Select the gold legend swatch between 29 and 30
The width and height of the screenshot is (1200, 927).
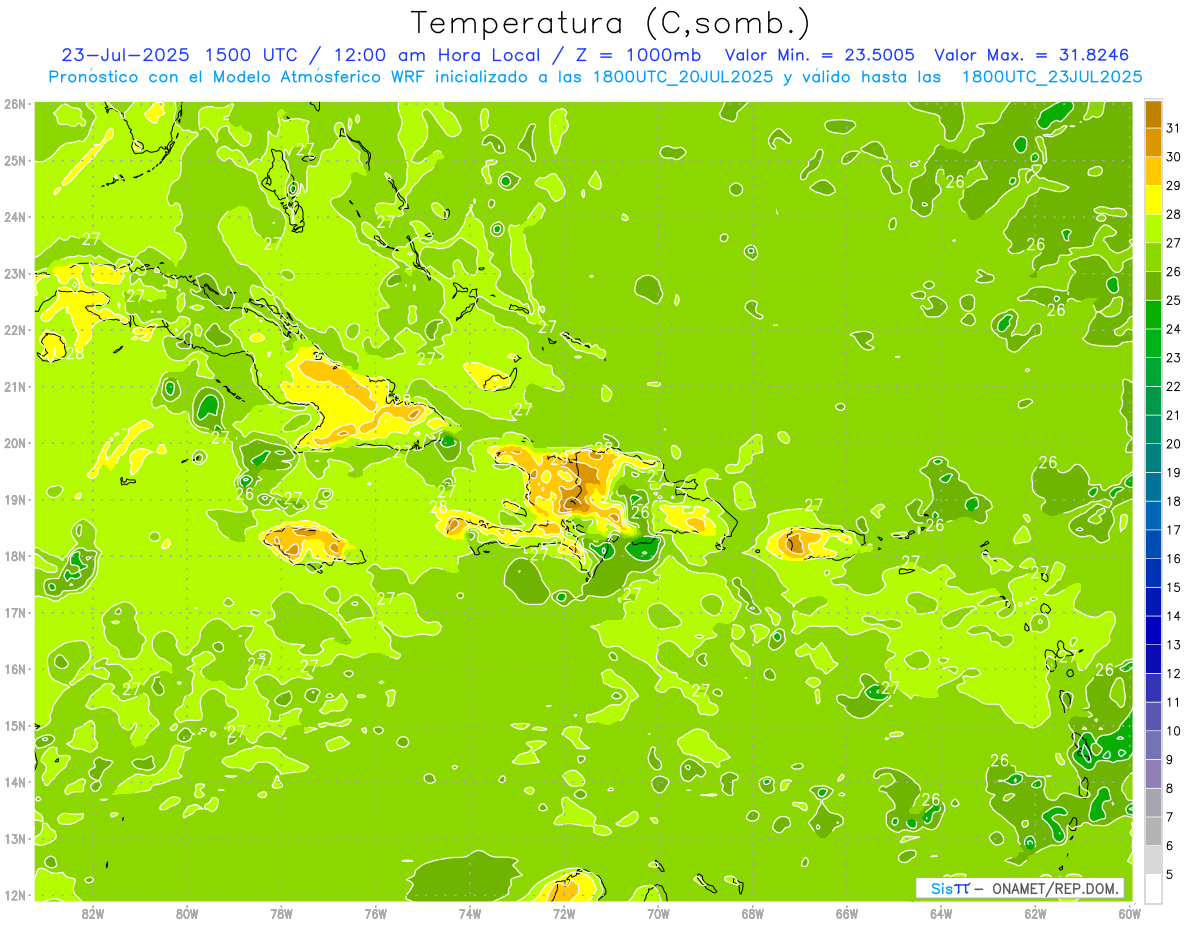tap(1153, 171)
